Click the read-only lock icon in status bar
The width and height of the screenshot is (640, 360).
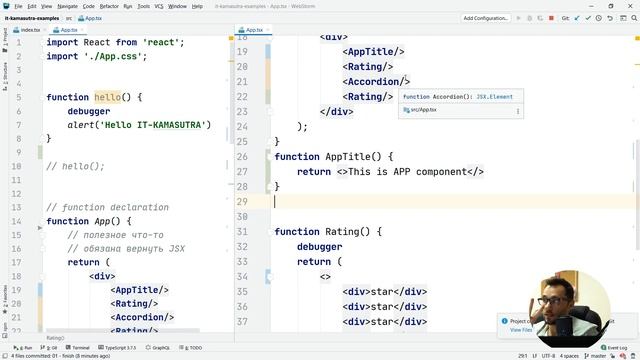[x=613, y=356]
